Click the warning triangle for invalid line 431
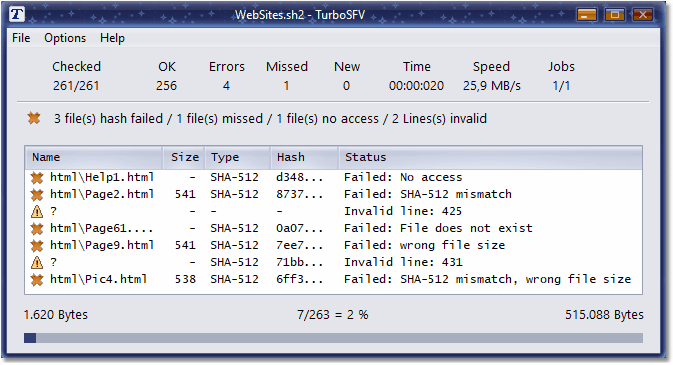673x365 pixels. coord(37,262)
